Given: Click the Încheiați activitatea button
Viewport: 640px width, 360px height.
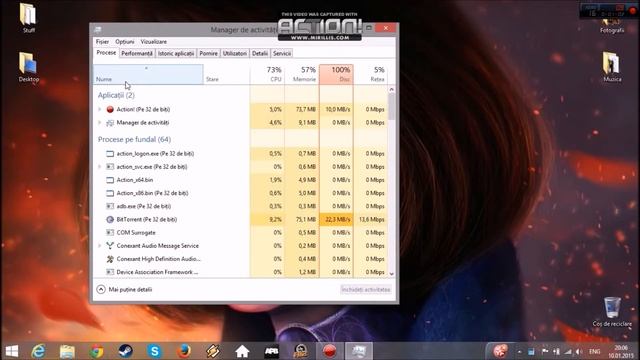Looking at the screenshot, I should click(366, 289).
